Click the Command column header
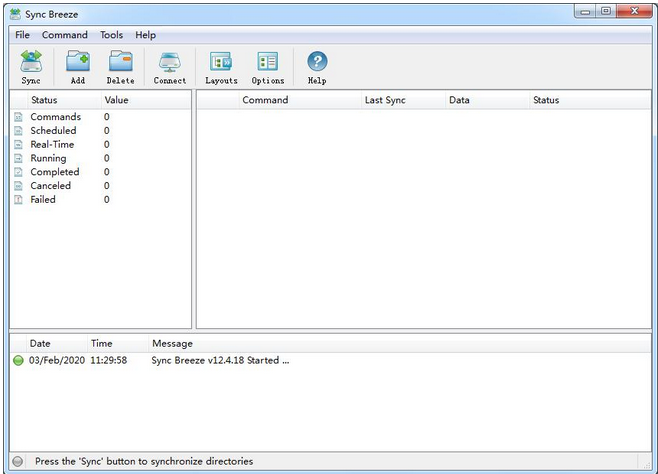The image size is (658, 474). coord(265,100)
